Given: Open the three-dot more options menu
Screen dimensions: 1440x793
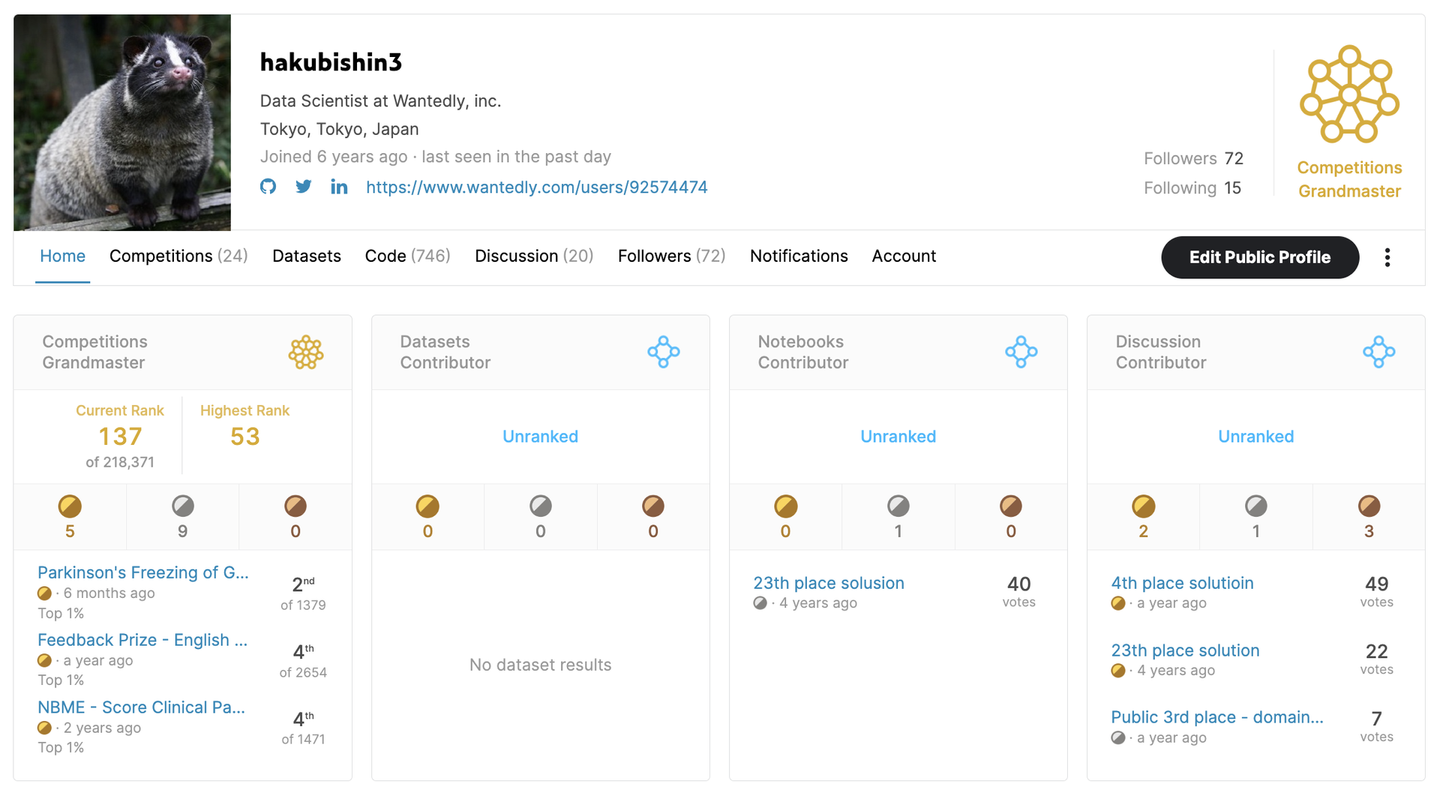Looking at the screenshot, I should [x=1387, y=258].
